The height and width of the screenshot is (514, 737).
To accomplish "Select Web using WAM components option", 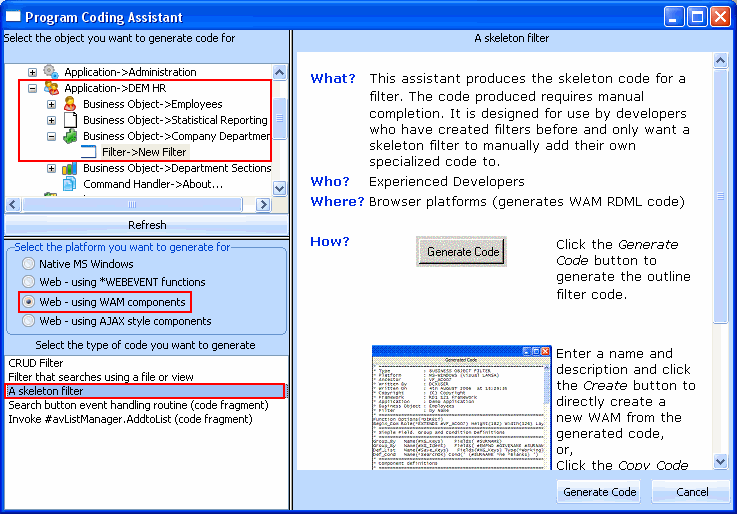I will (29, 302).
